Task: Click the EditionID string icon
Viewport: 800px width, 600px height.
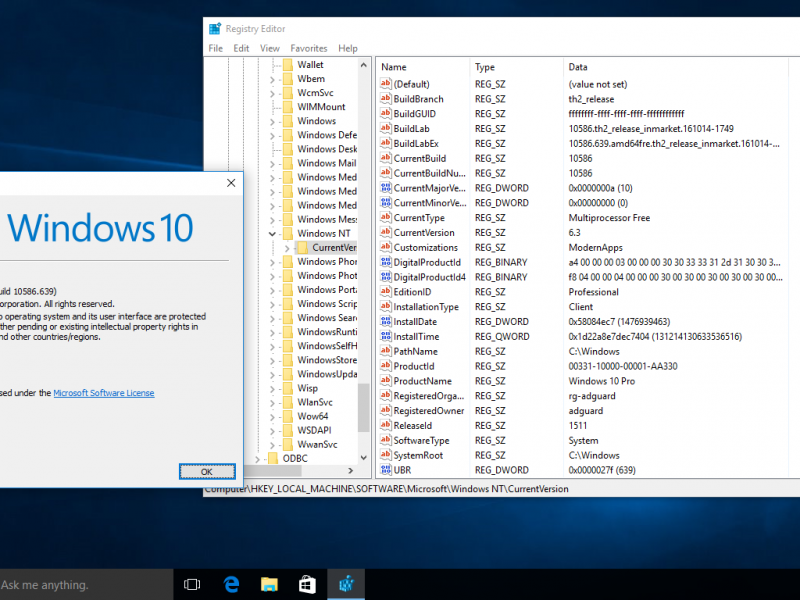Action: tap(386, 291)
